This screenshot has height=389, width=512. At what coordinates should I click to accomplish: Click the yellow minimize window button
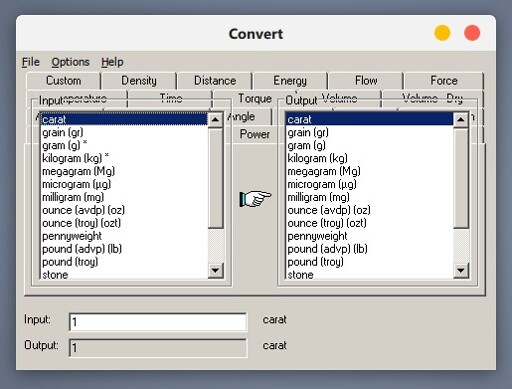(x=442, y=33)
